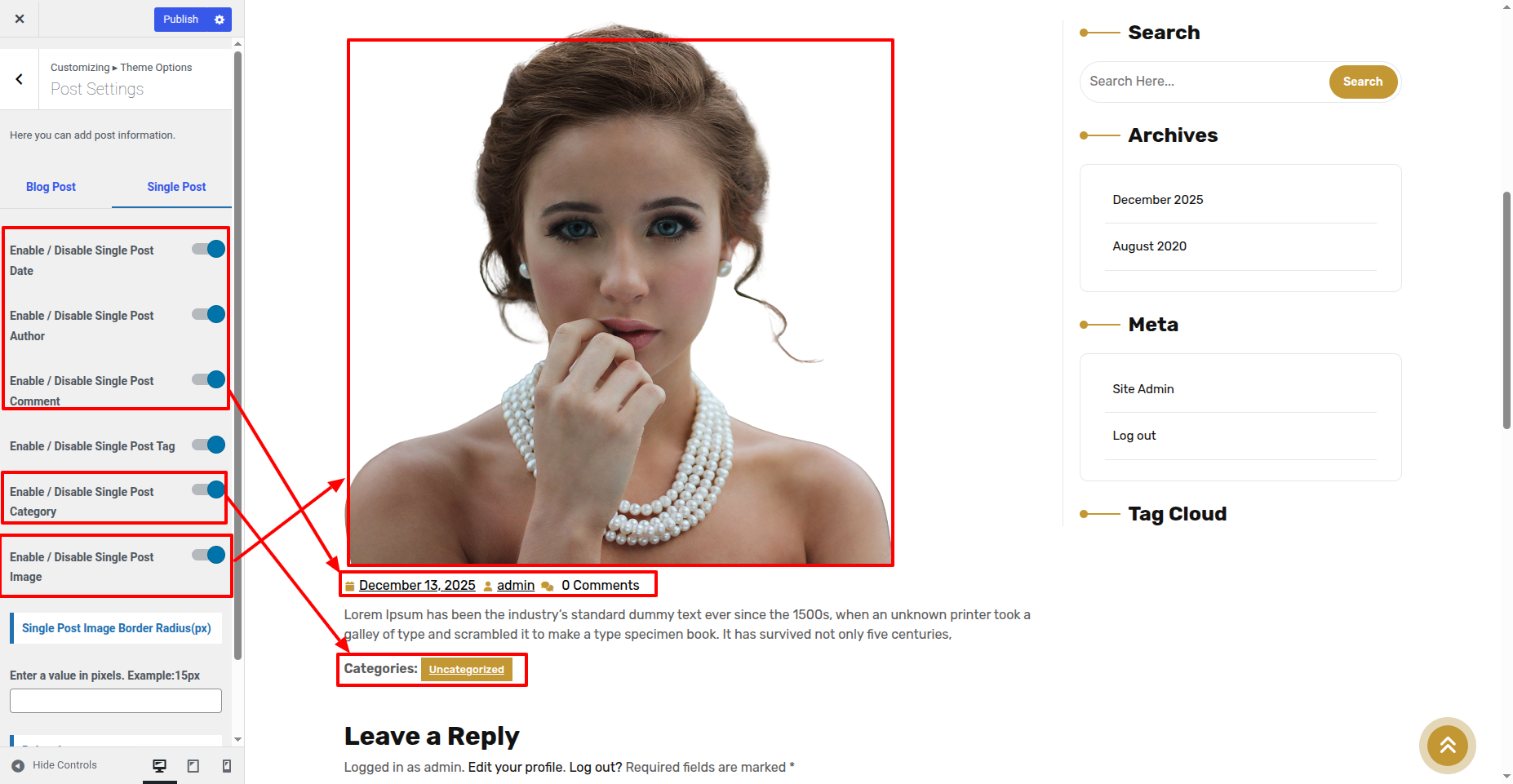The width and height of the screenshot is (1513, 784).
Task: Open the Blog Post tab
Action: (x=51, y=187)
